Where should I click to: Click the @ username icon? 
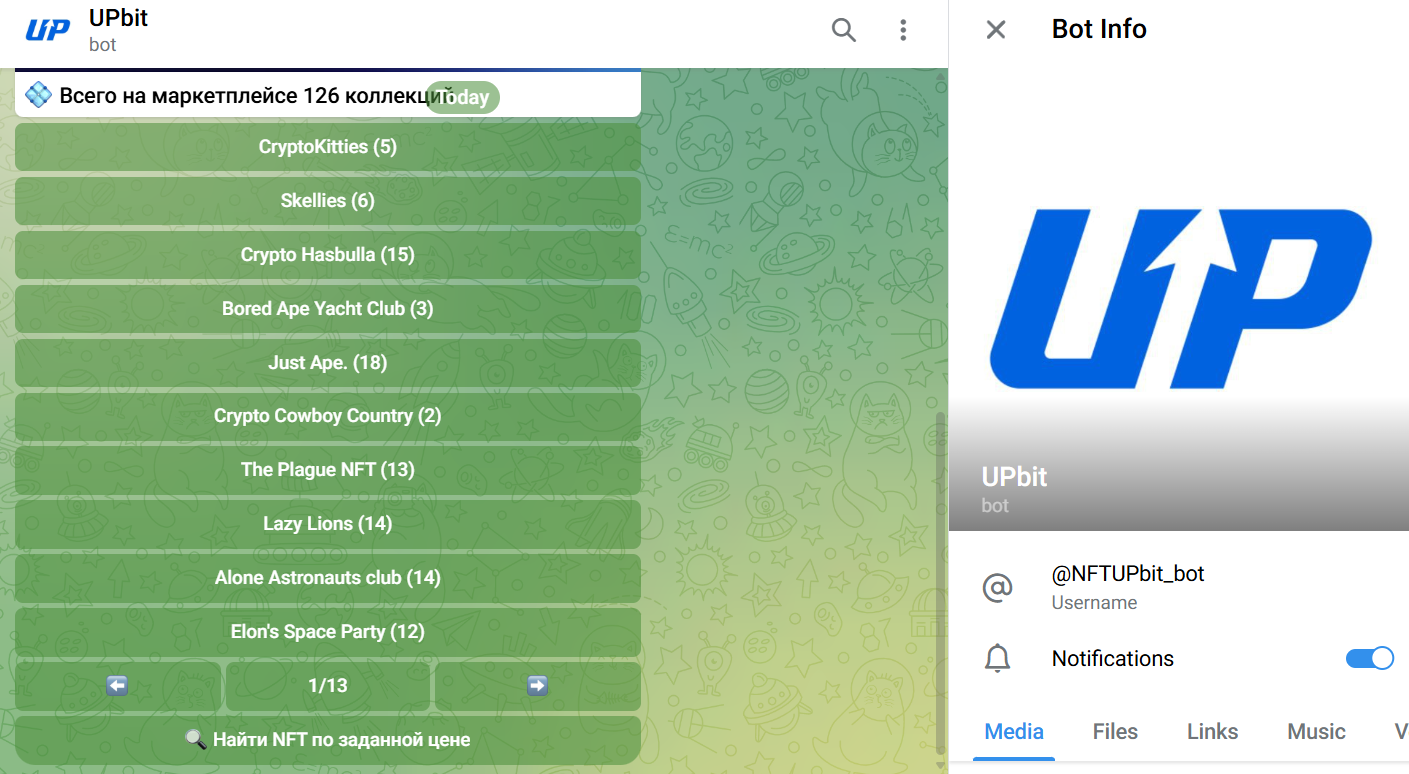point(997,587)
